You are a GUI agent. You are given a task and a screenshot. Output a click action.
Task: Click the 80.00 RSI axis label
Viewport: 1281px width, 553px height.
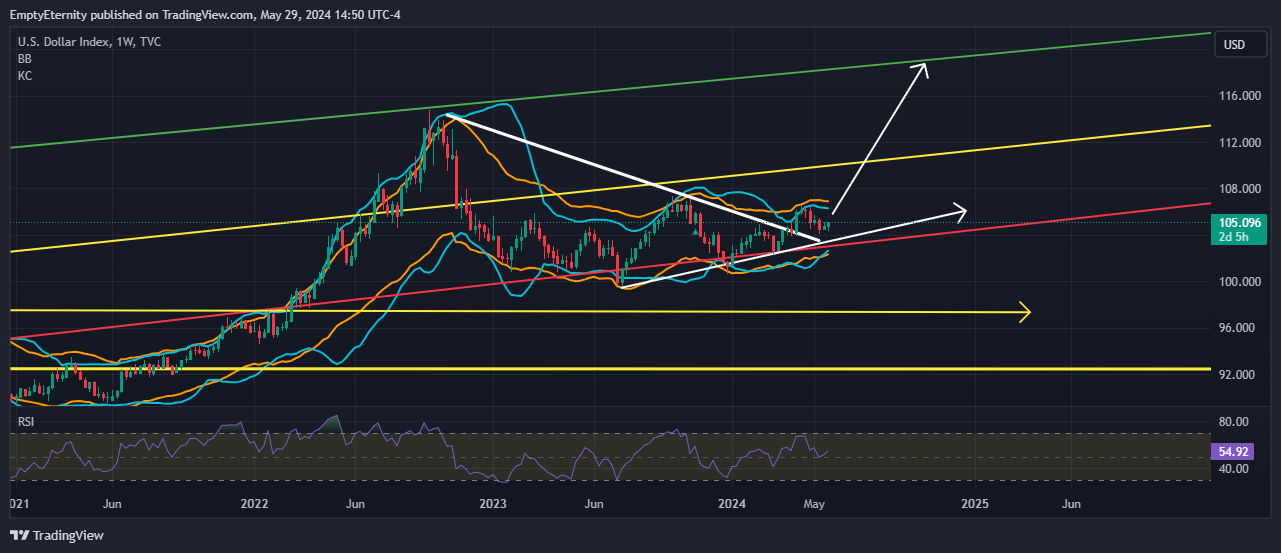[x=1234, y=422]
